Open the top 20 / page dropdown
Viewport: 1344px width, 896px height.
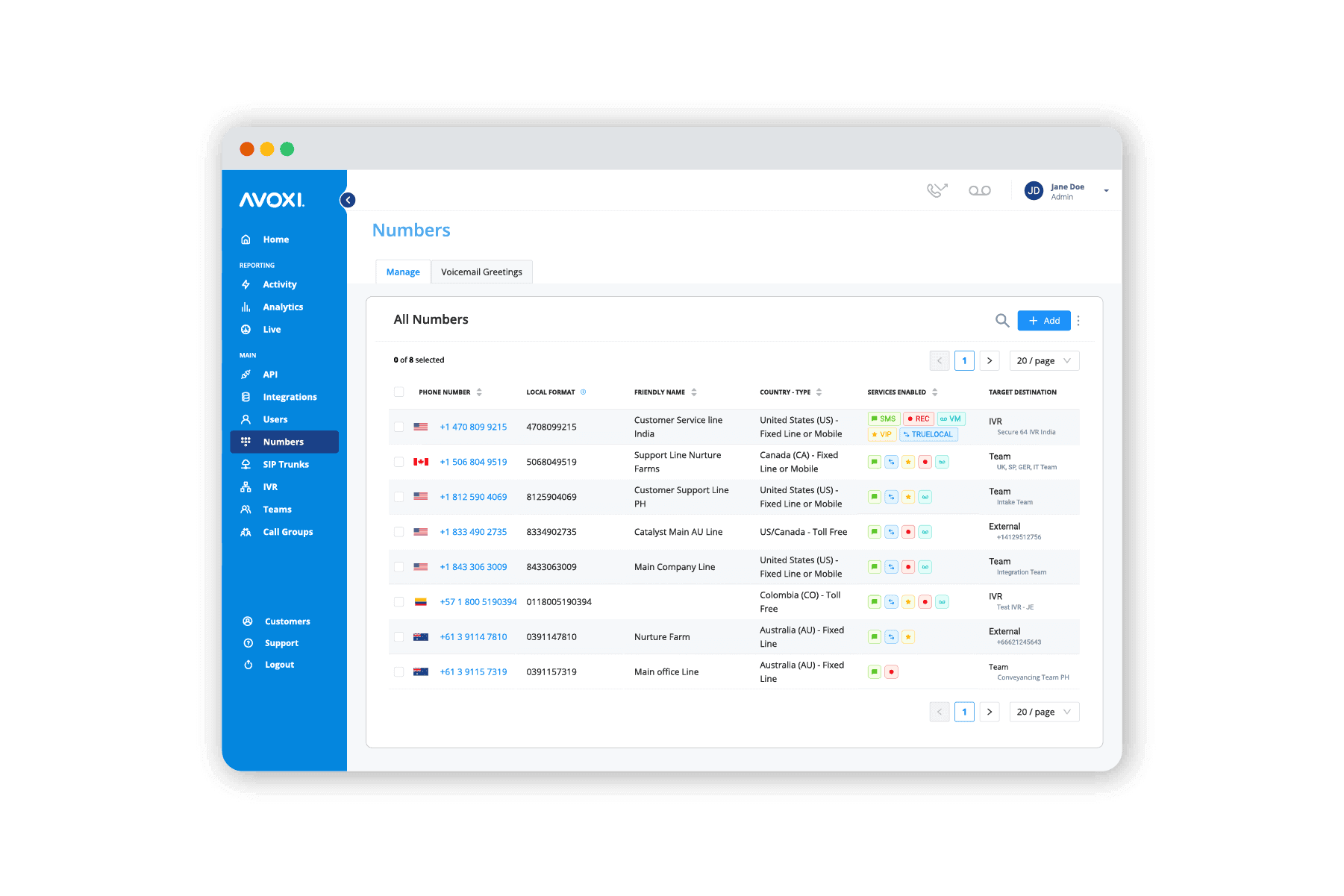click(x=1044, y=361)
